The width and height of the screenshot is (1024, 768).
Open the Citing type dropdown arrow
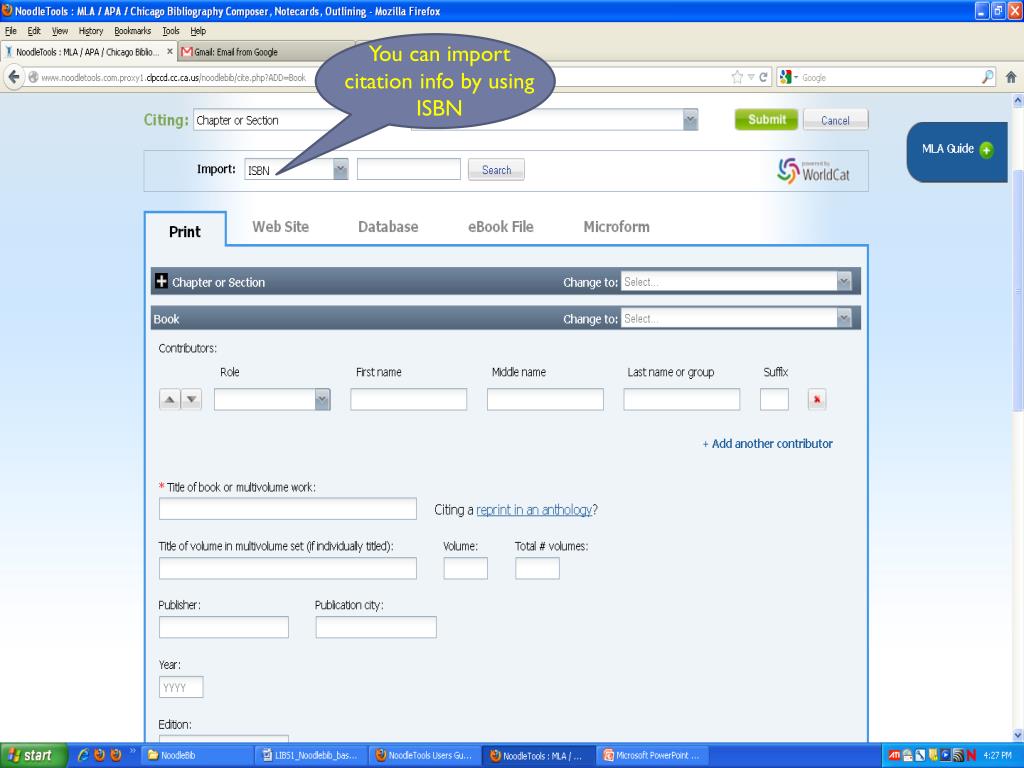690,120
